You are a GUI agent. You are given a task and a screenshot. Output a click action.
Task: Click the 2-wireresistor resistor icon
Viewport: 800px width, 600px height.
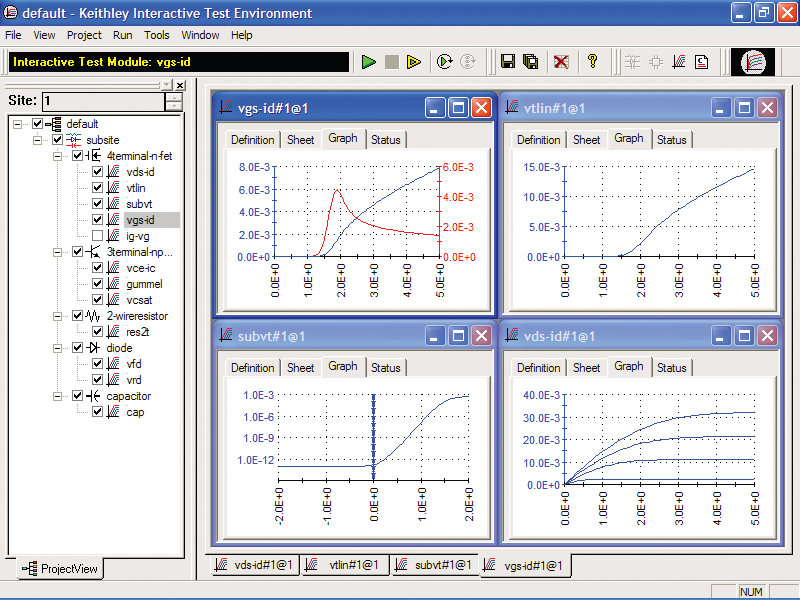click(x=93, y=316)
